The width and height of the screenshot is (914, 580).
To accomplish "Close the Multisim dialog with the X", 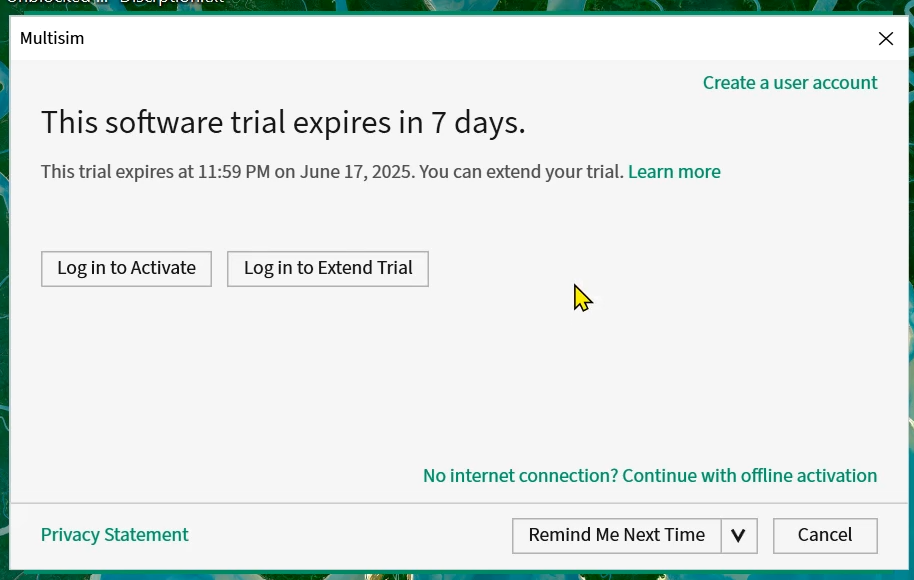I will pyautogui.click(x=885, y=38).
